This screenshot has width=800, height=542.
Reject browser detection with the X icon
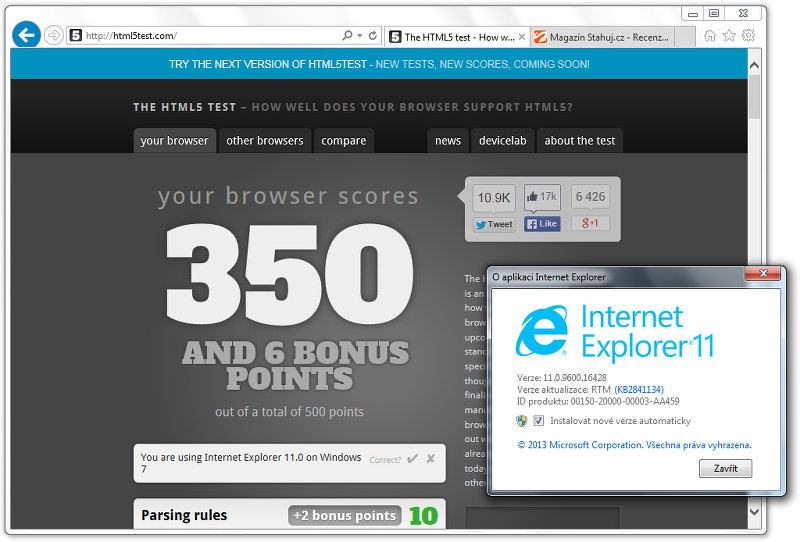431,458
